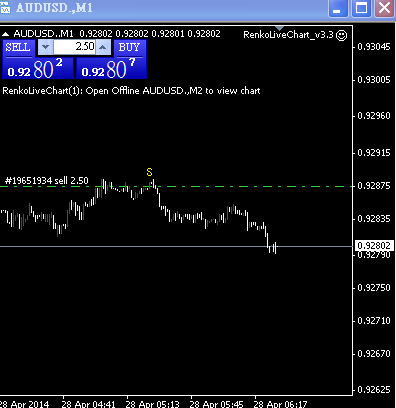This screenshot has width=396, height=408.
Task: Click the chart window icon in title bar
Action: click(5, 8)
